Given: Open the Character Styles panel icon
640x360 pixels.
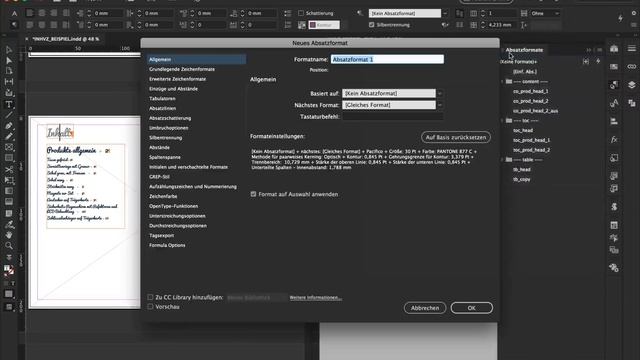Looking at the screenshot, I should click(x=614, y=103).
